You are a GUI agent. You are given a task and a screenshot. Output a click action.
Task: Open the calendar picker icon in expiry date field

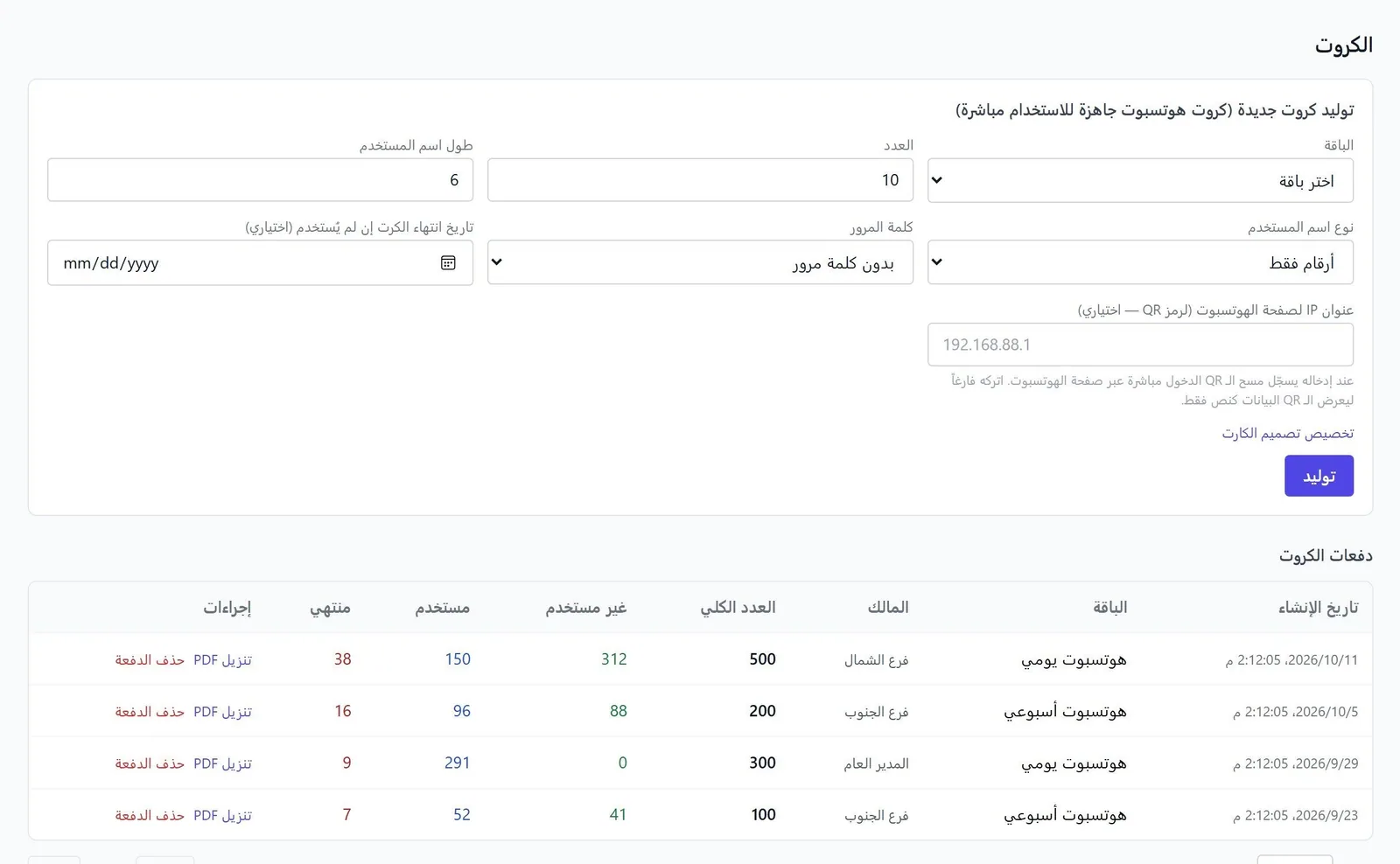coord(448,263)
